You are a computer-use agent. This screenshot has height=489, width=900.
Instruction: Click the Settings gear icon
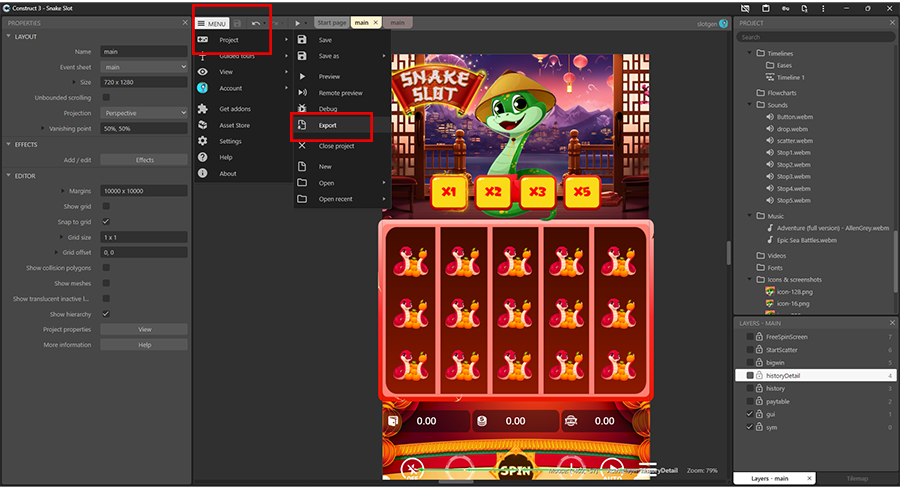203,141
